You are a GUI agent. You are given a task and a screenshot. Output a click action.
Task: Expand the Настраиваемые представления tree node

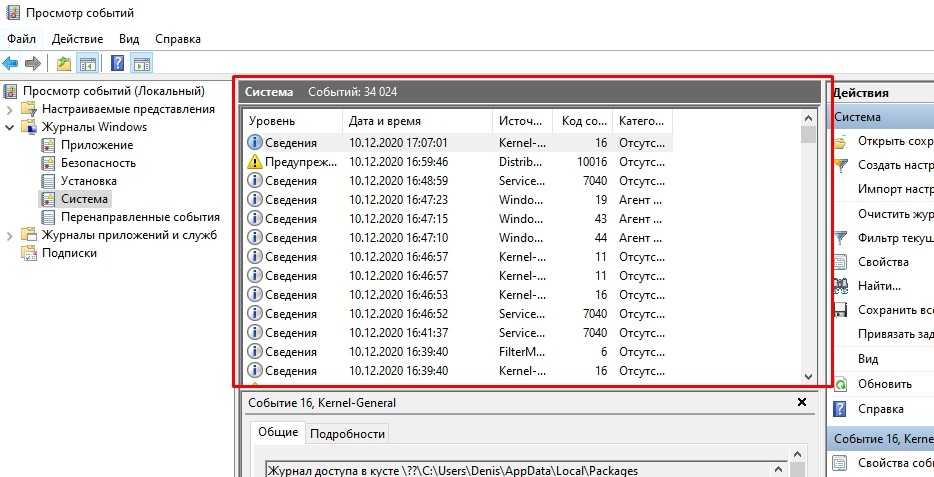10,109
